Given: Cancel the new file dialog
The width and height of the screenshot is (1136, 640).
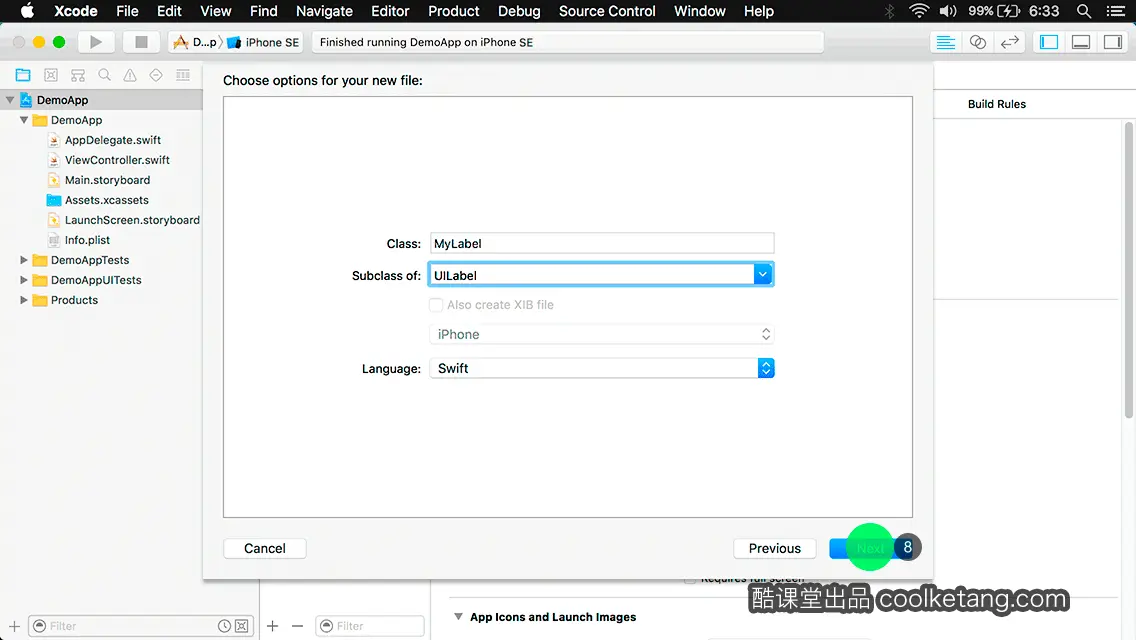Looking at the screenshot, I should click(264, 548).
